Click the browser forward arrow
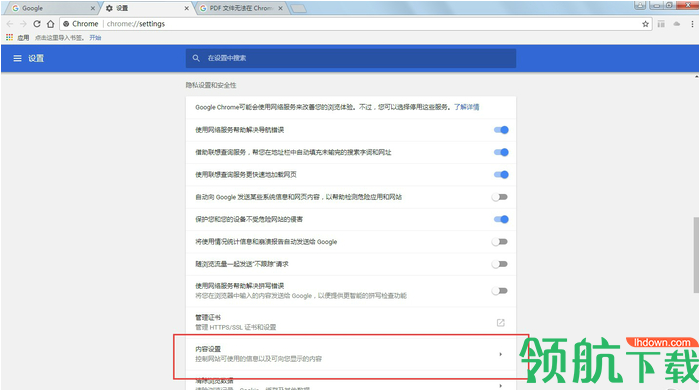 (x=23, y=24)
